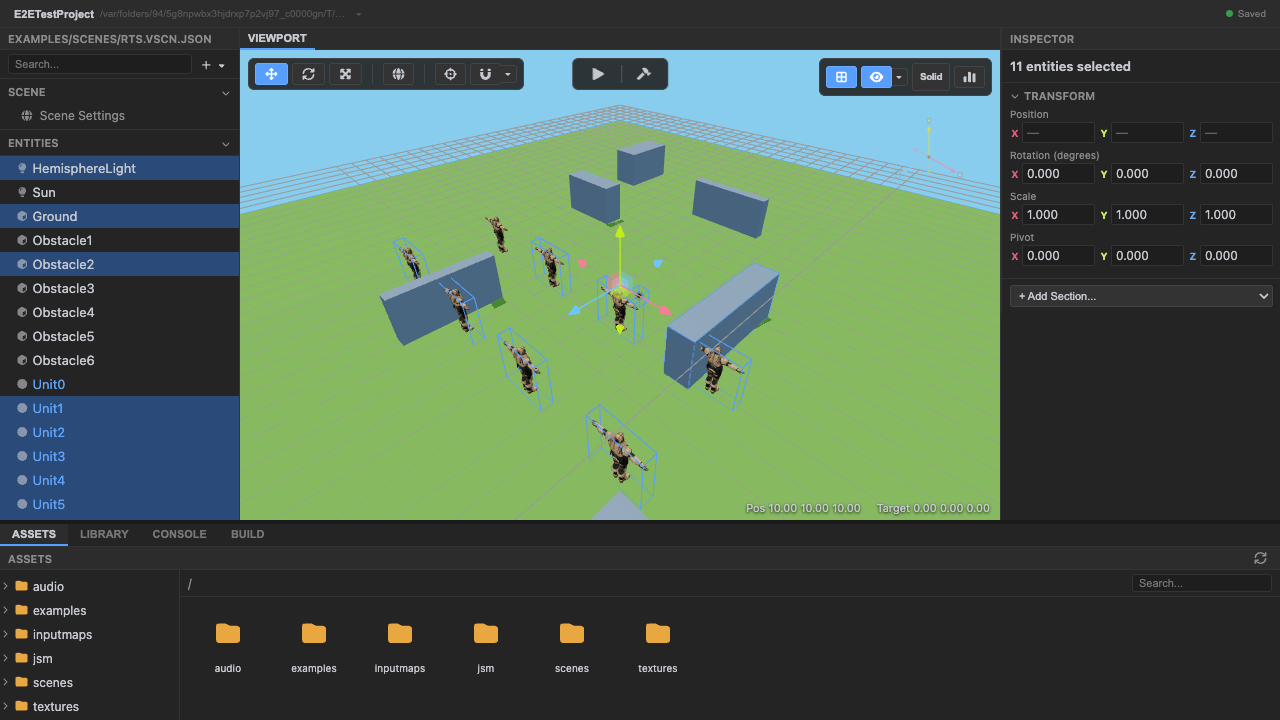This screenshot has width=1280, height=720.
Task: Toggle the viewport grid display
Action: [841, 77]
